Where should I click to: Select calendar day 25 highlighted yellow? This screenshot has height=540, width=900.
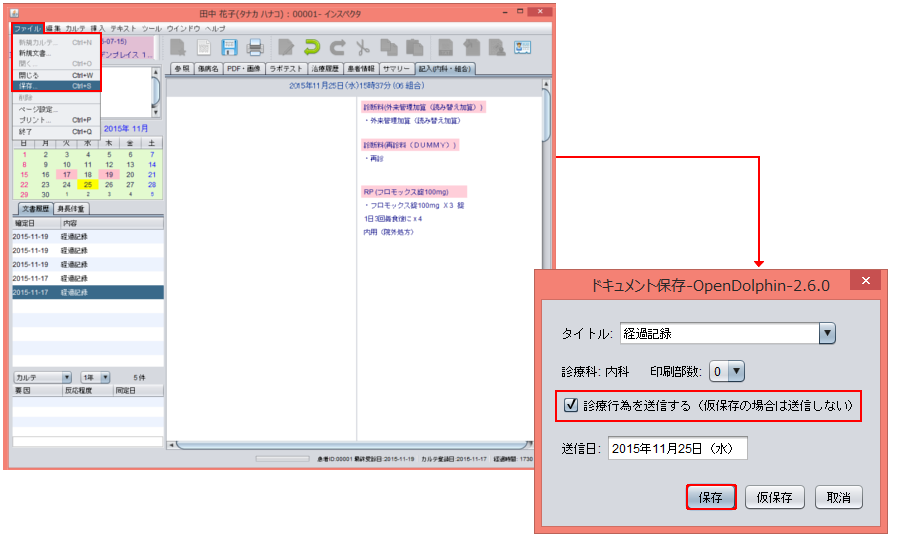(x=87, y=185)
